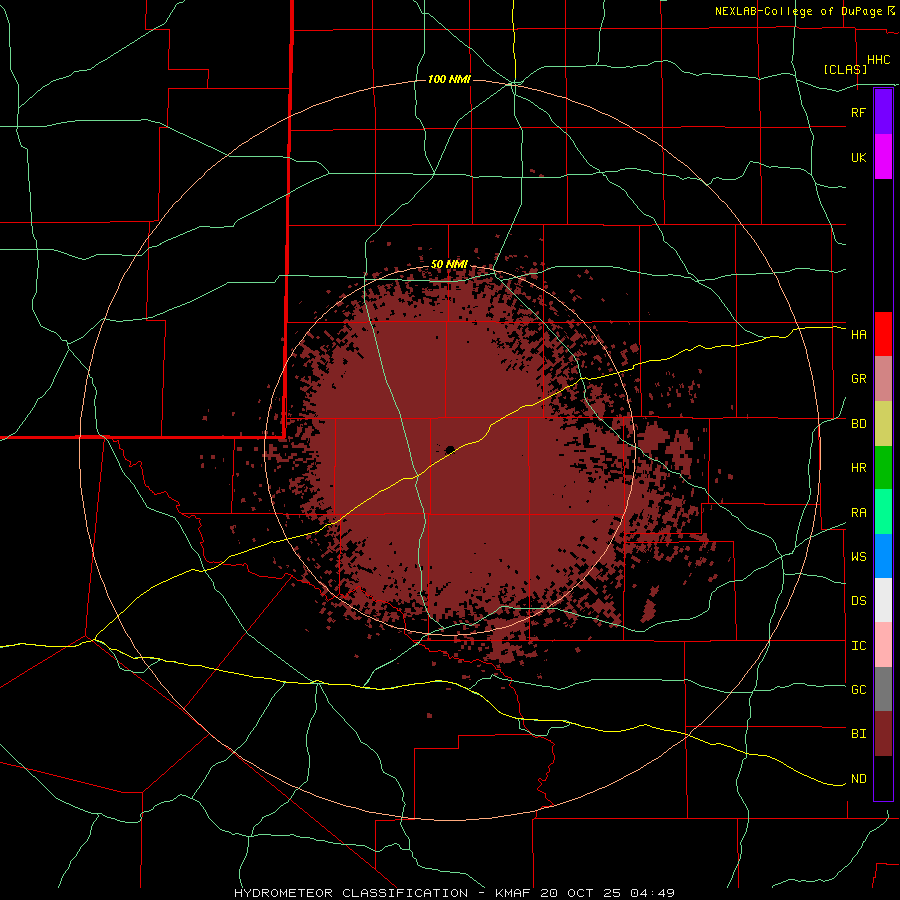Click the white DS legend swatch
Screen dimensions: 900x900
point(883,600)
